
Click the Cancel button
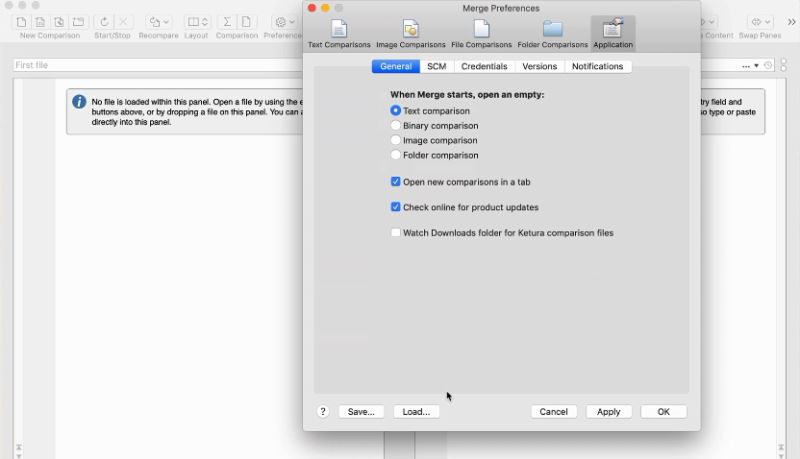[554, 412]
